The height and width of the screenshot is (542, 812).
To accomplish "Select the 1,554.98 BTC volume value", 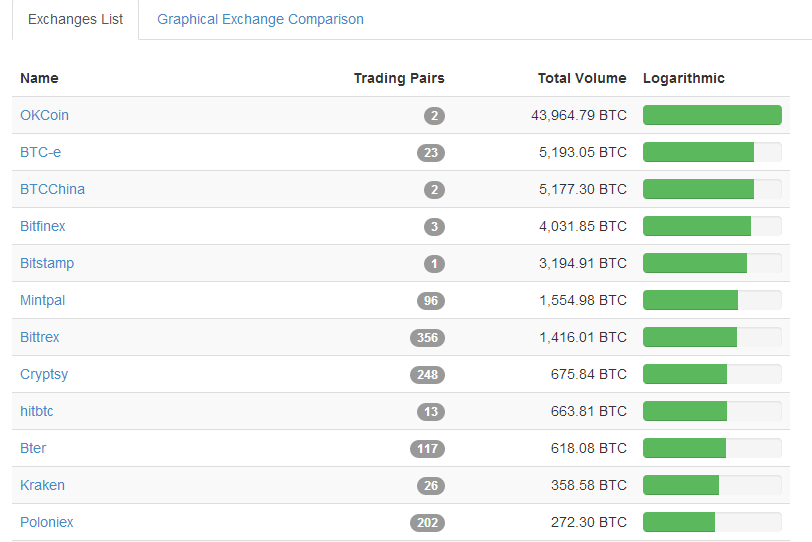I will point(583,300).
